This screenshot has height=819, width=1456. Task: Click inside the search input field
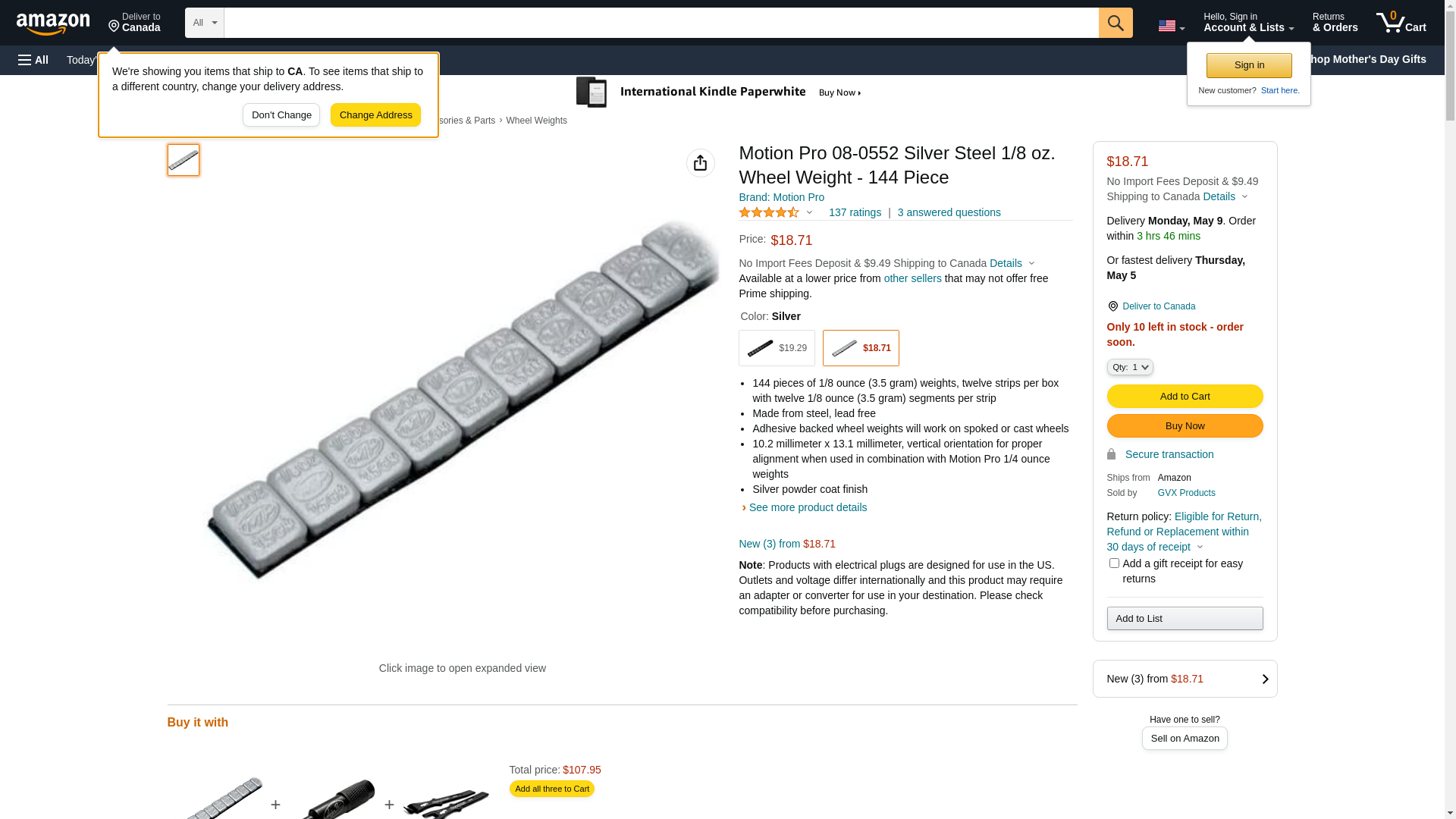(660, 23)
